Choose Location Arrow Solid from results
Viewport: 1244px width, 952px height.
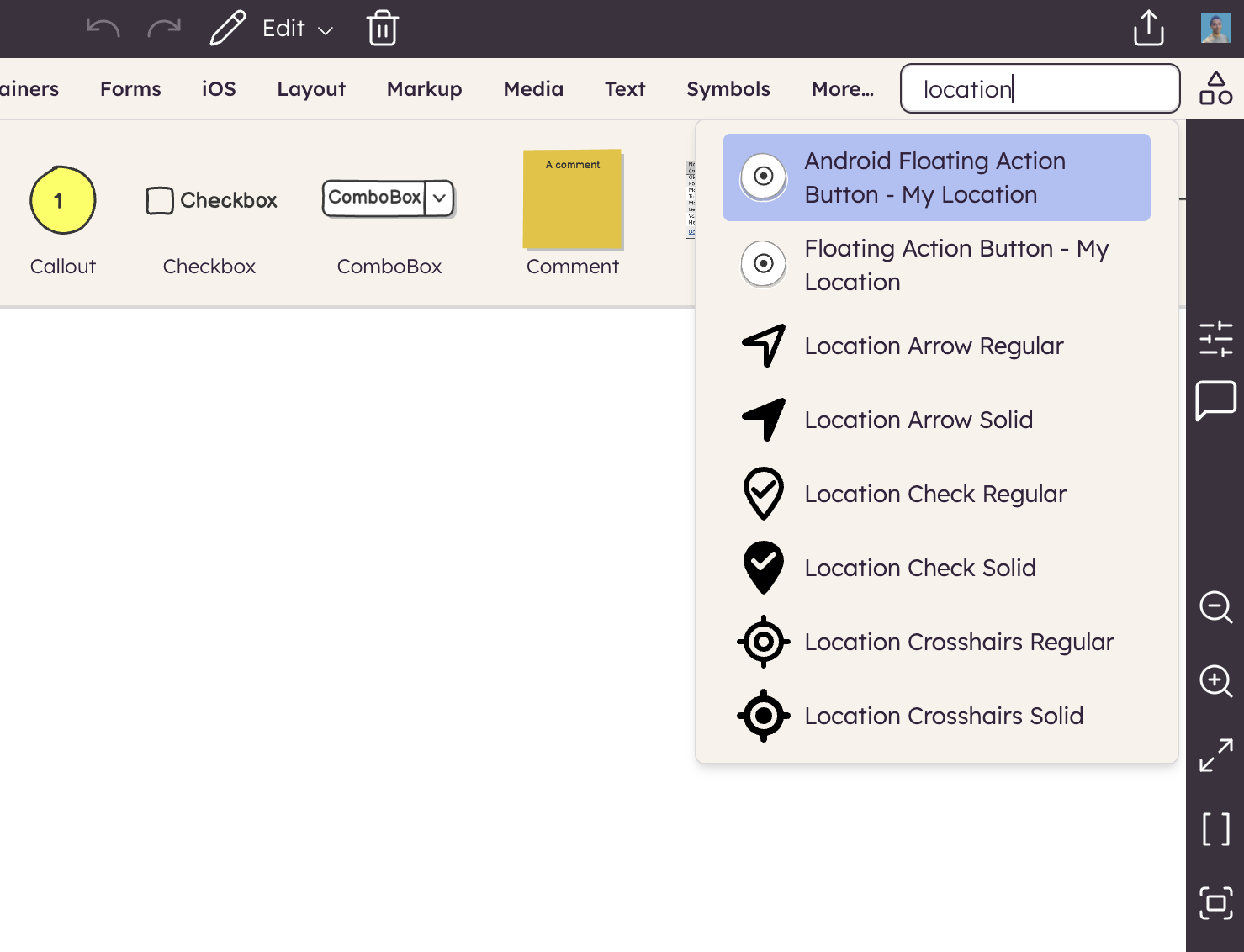tap(918, 420)
